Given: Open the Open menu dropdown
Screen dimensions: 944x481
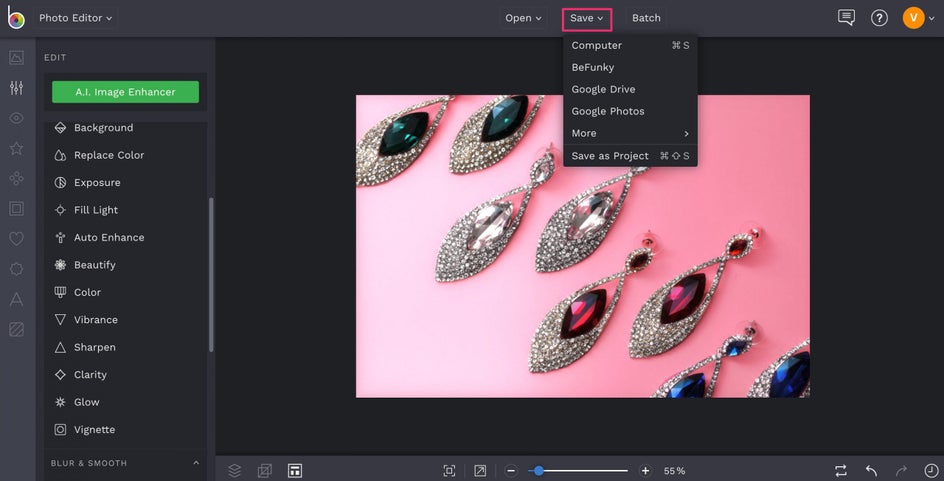Looking at the screenshot, I should [523, 18].
